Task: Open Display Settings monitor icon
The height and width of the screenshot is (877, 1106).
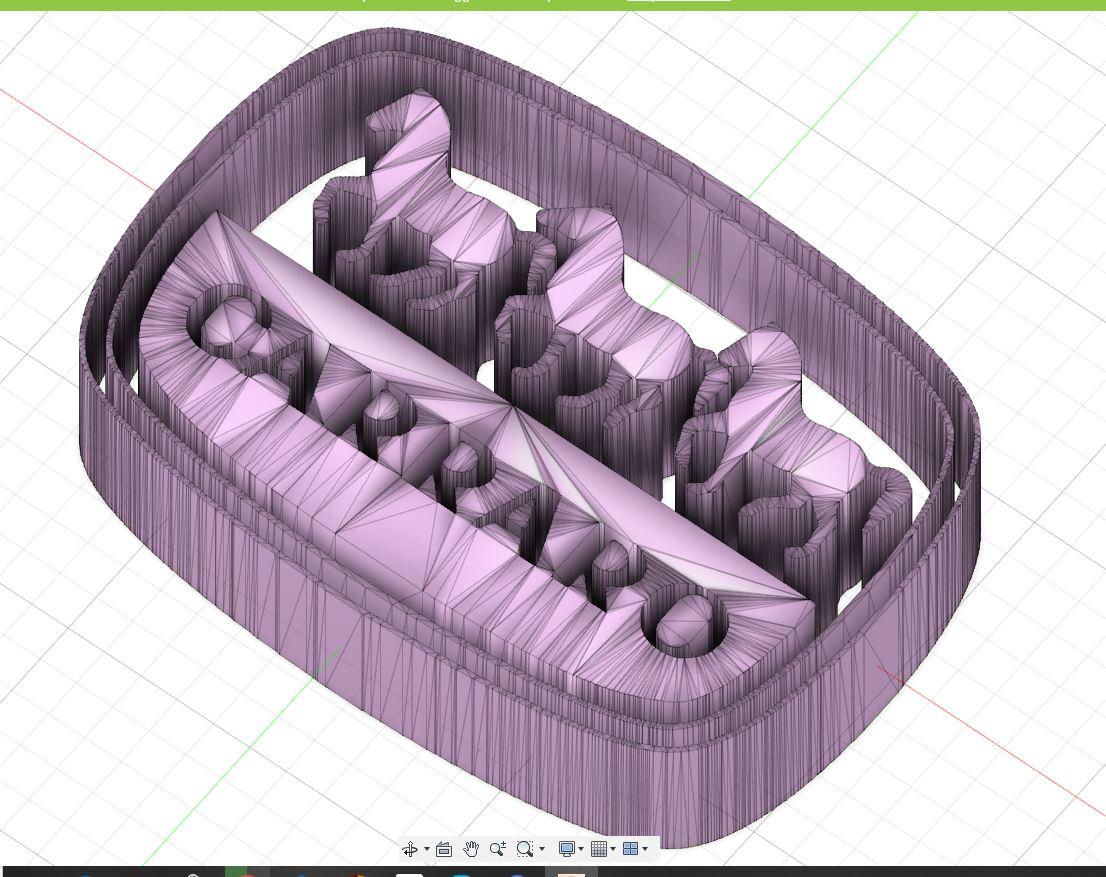Action: tap(566, 849)
